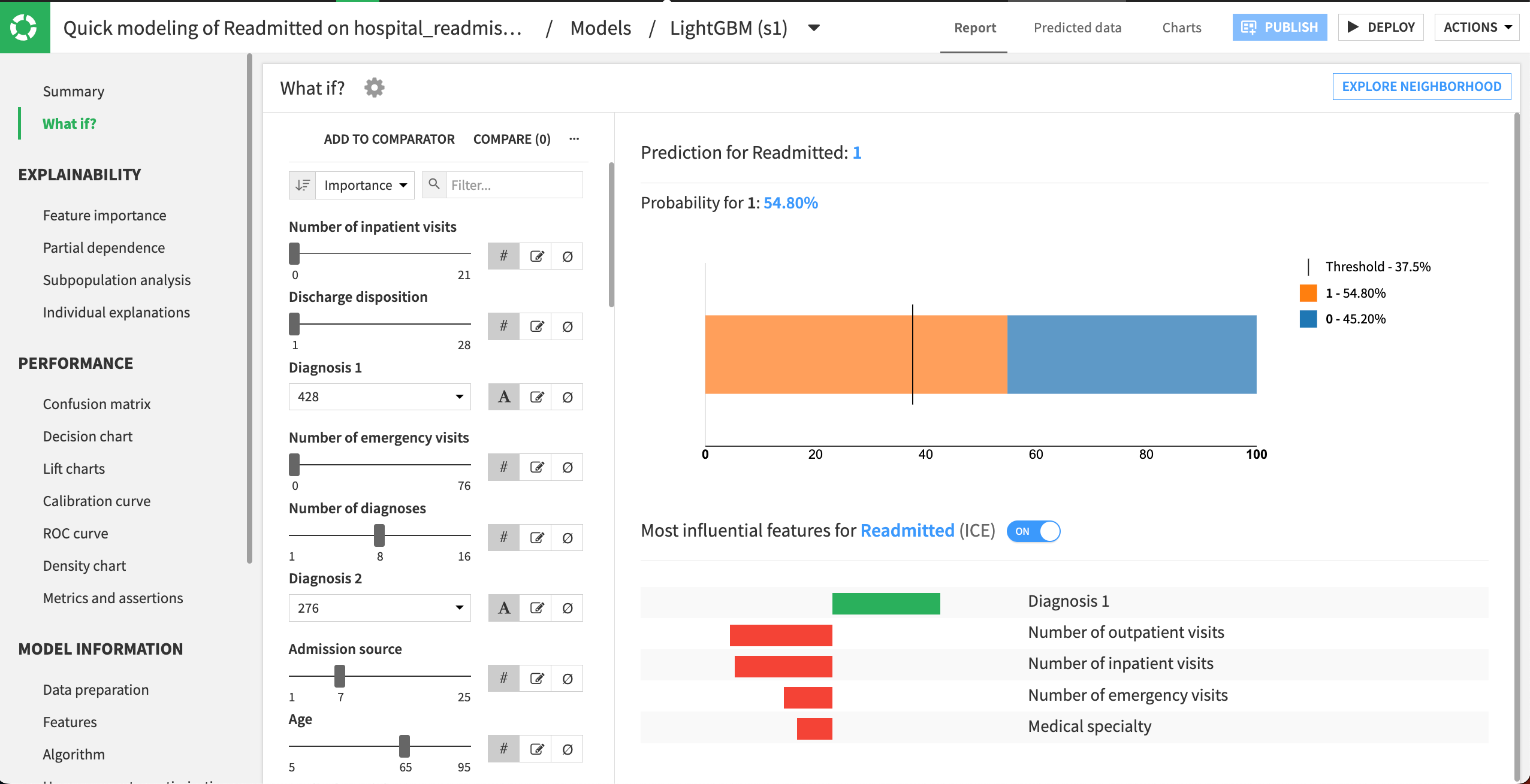This screenshot has width=1530, height=784.
Task: Toggle off the ICE influential features switch
Action: (1034, 531)
